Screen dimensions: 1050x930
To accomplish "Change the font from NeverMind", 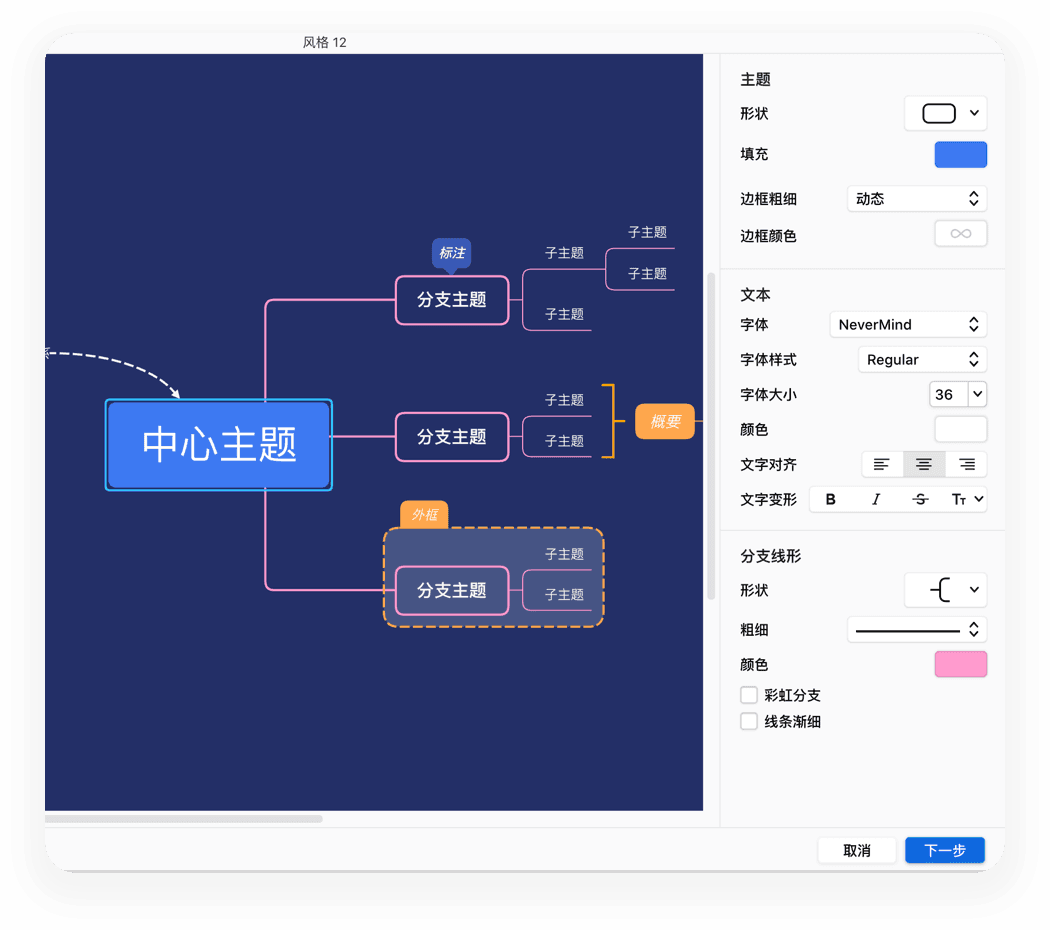I will (908, 324).
